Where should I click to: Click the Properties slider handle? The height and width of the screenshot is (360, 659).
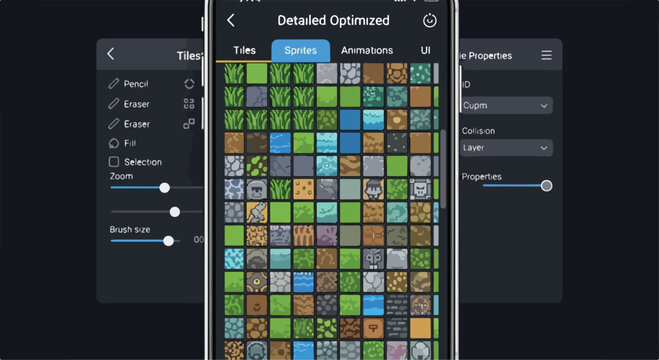click(x=546, y=186)
